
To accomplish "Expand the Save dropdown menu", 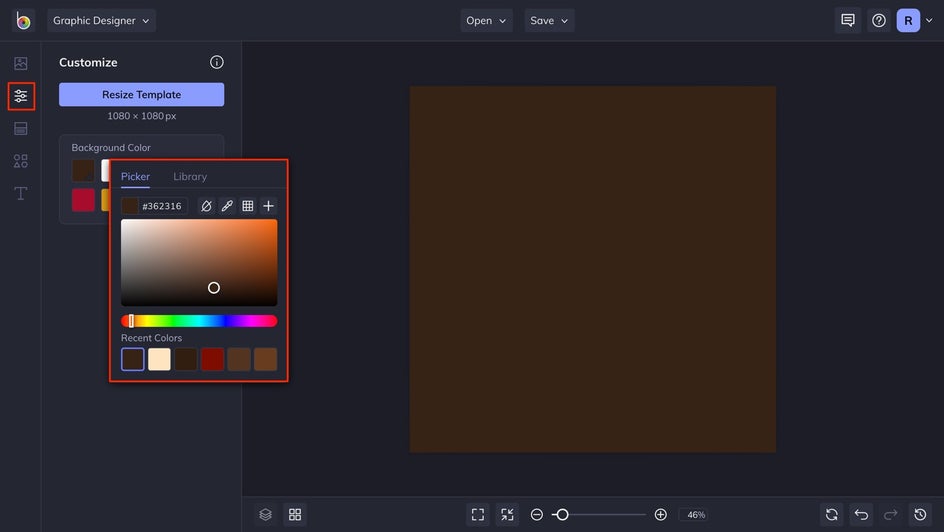I will click(x=549, y=20).
